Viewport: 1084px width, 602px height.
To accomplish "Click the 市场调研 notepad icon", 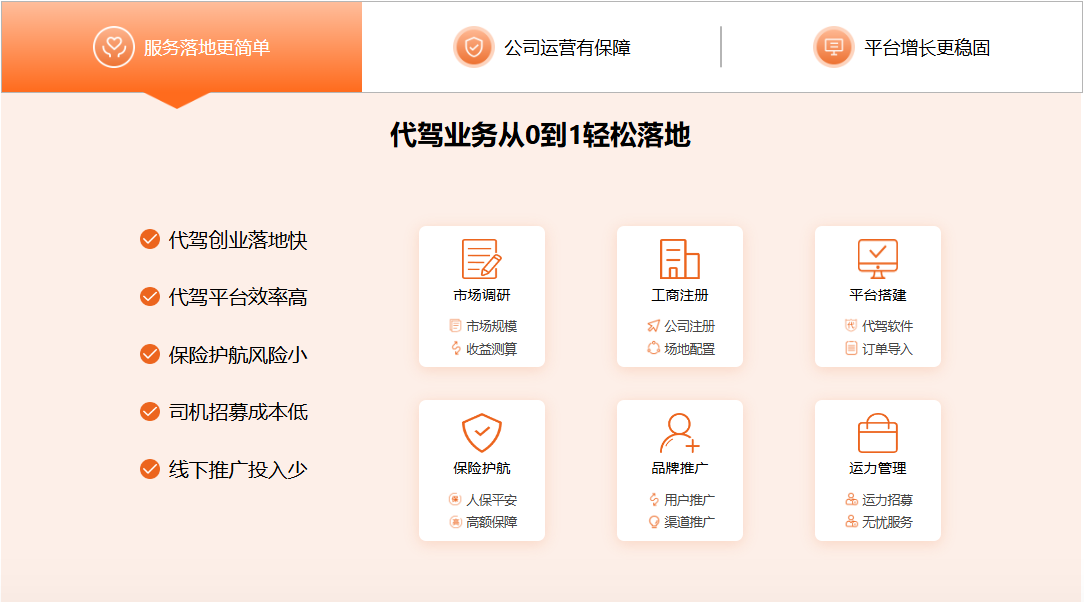I will click(481, 259).
